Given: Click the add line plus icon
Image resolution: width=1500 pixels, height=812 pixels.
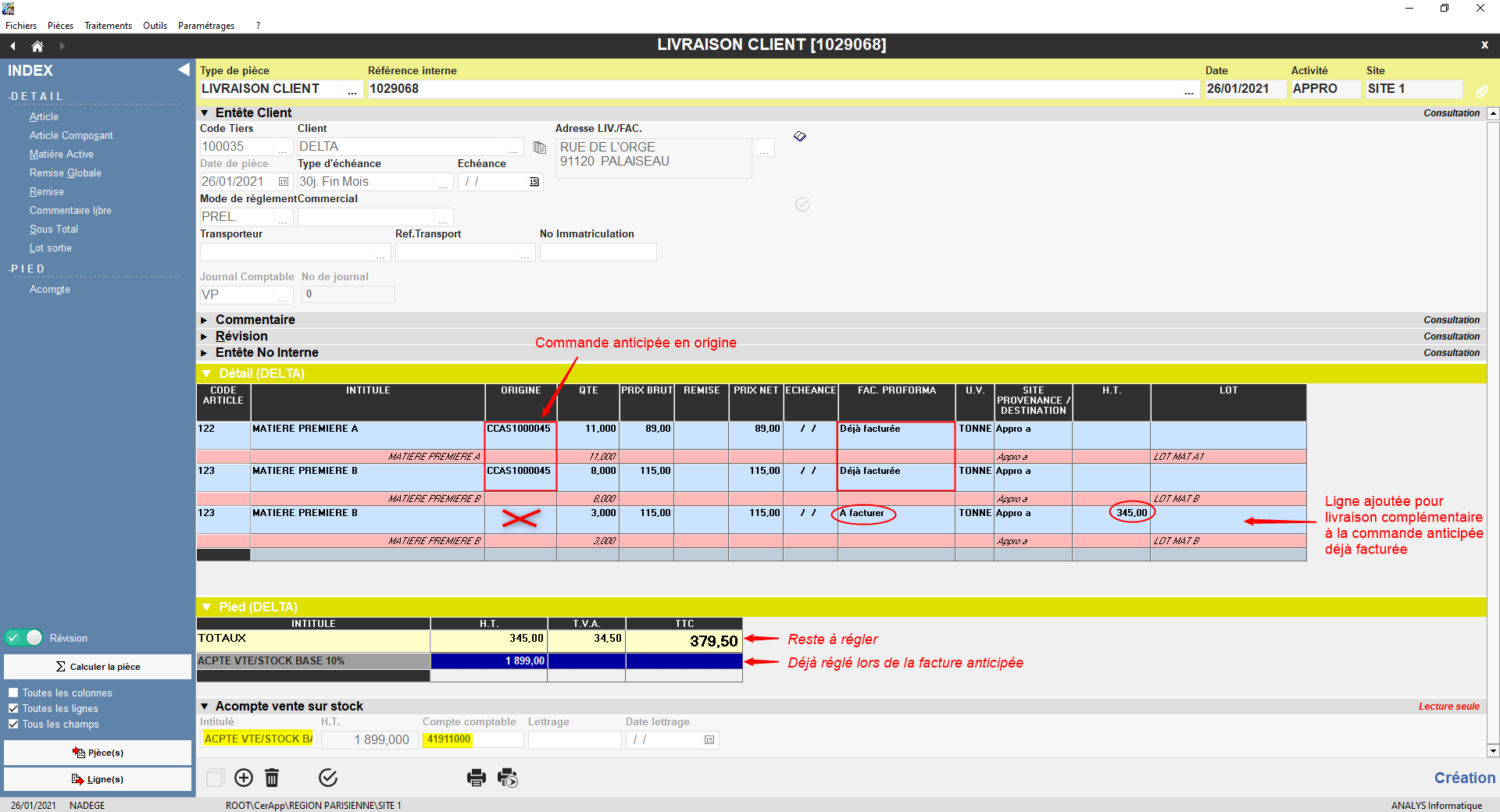Looking at the screenshot, I should coord(244,778).
